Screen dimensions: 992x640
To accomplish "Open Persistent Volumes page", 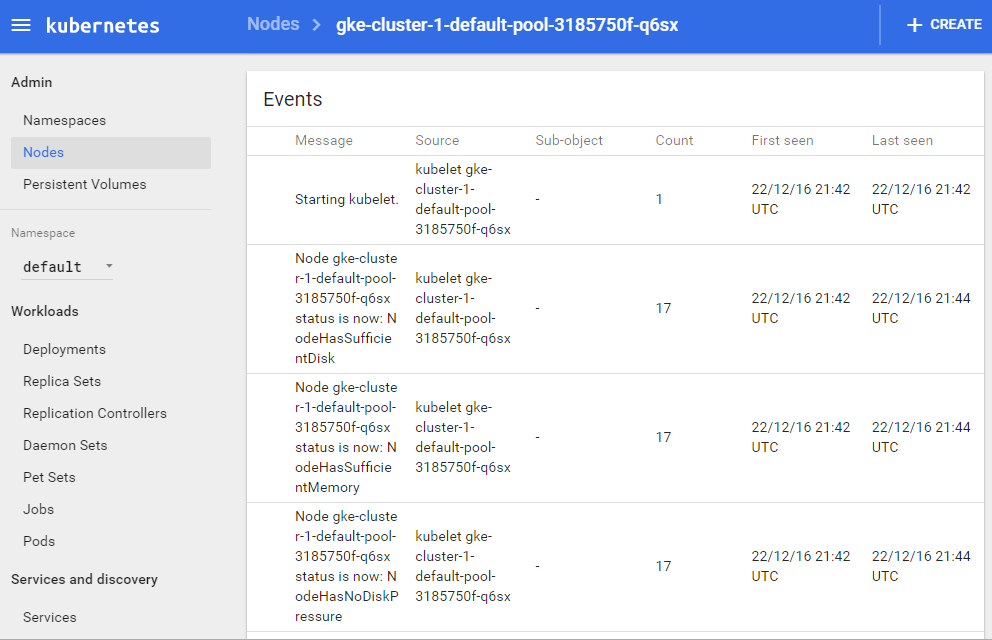I will coord(85,184).
